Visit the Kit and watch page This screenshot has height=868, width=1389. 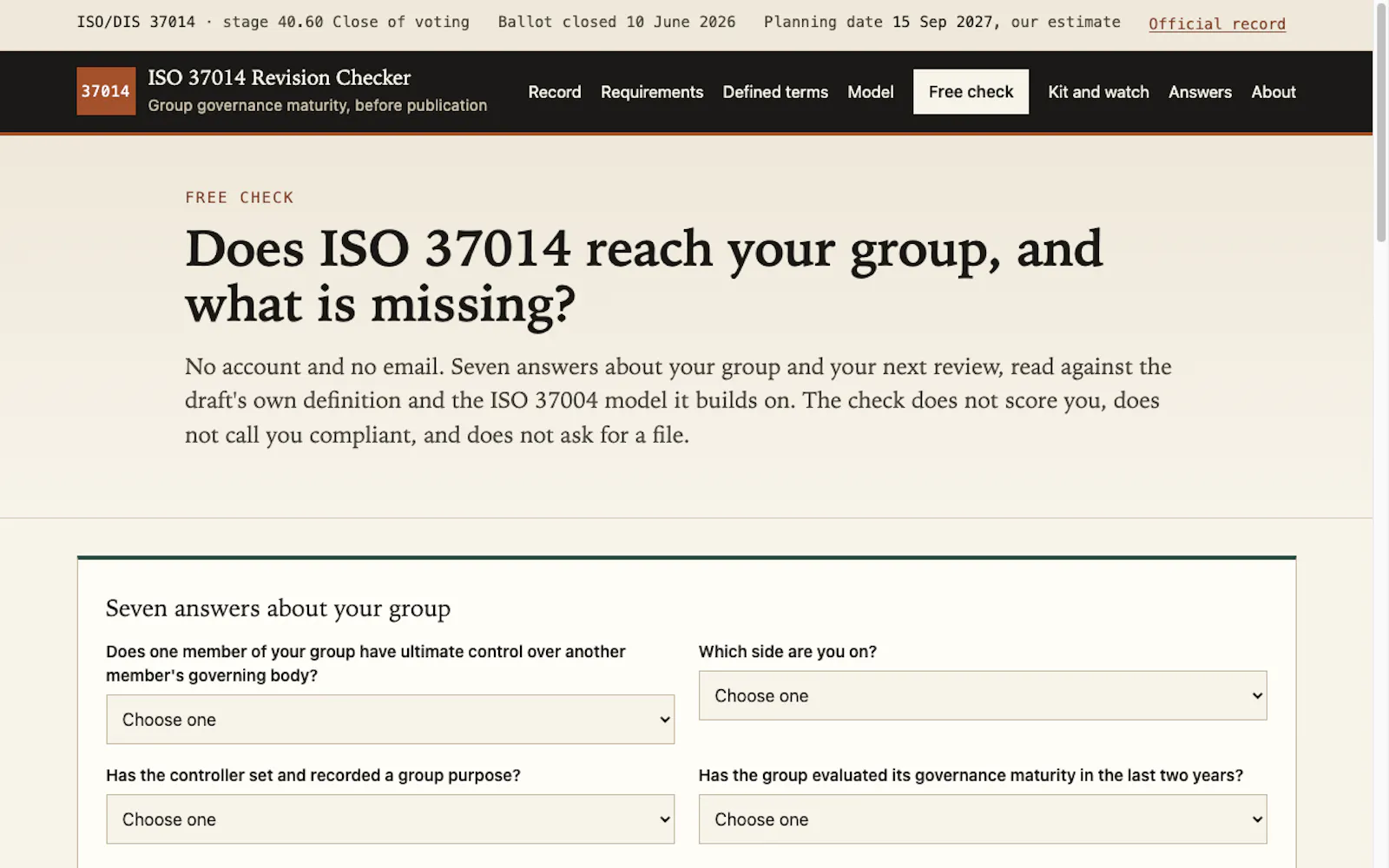coord(1098,92)
